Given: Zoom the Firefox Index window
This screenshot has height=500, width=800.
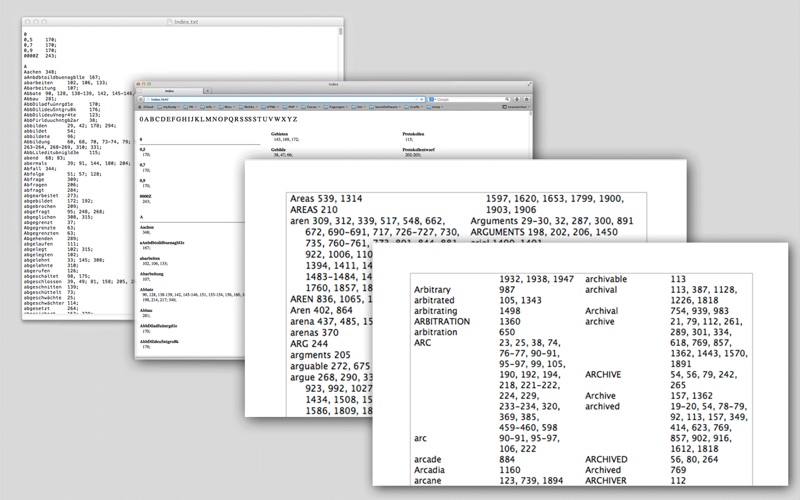Looking at the screenshot, I should click(149, 84).
